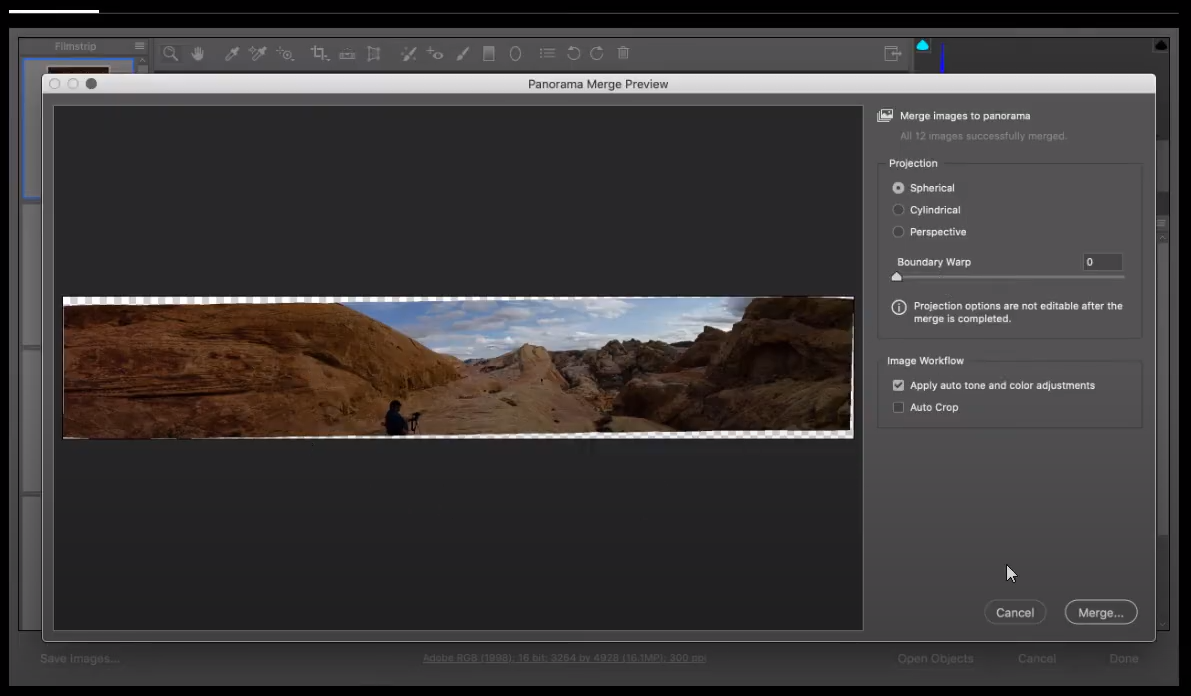Select the Red Eye Removal tool
The width and height of the screenshot is (1191, 696).
tap(434, 53)
